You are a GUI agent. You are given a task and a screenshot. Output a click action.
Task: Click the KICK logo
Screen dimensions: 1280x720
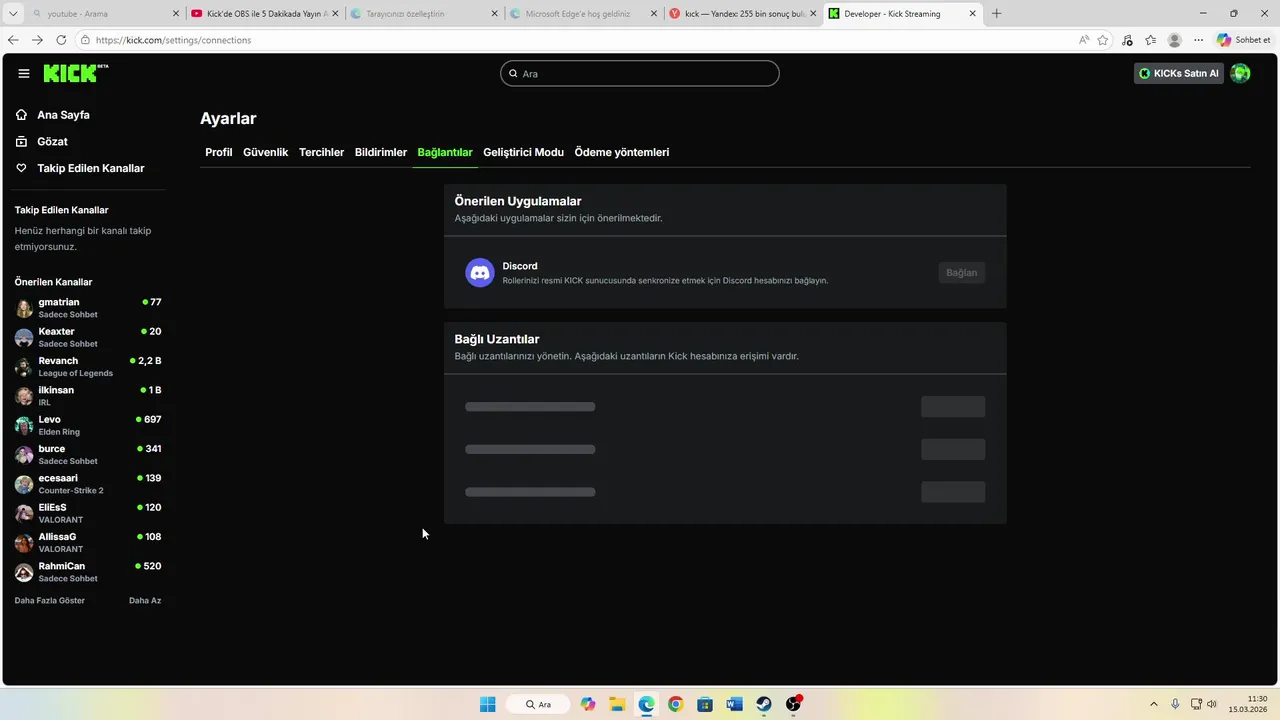[x=75, y=73]
